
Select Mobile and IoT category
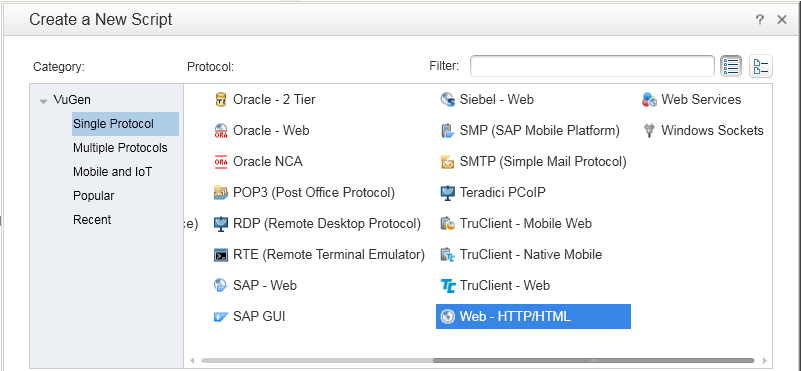(x=112, y=172)
